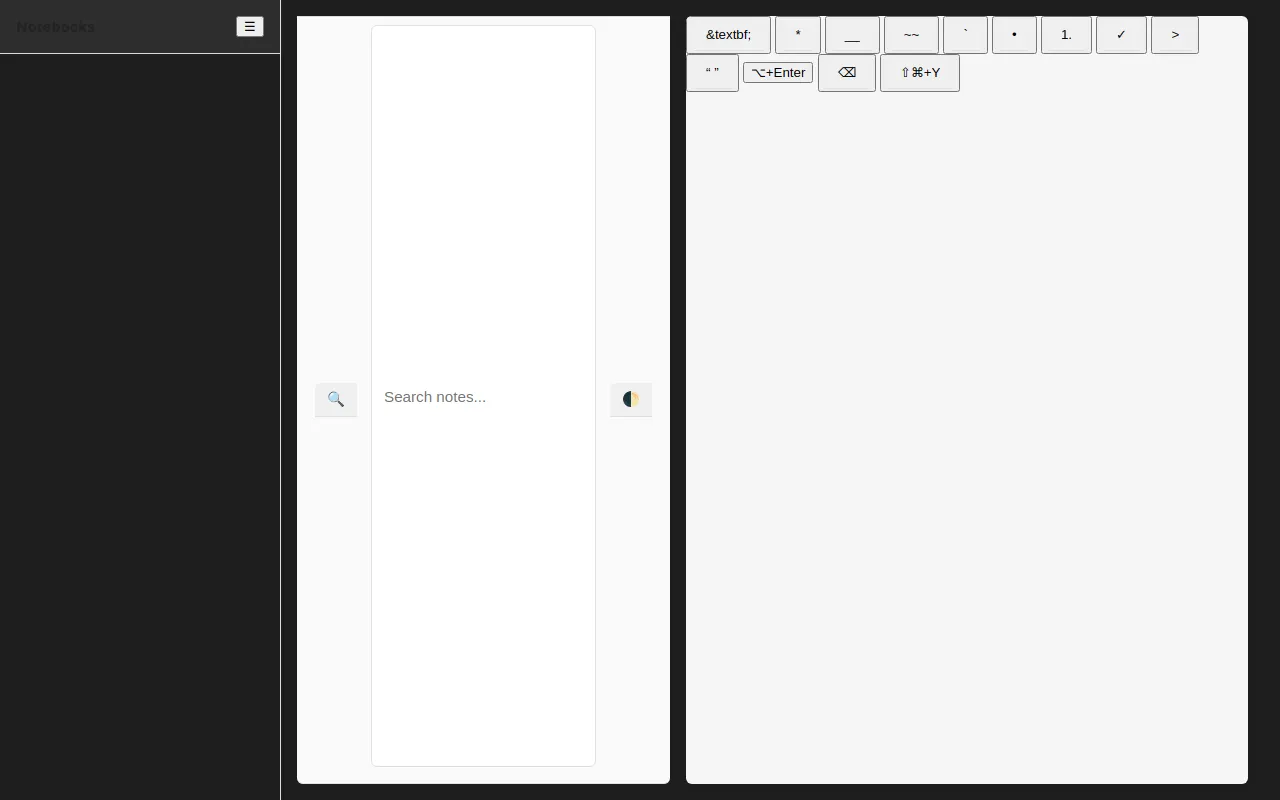Insert inline code with backtick button

(965, 35)
